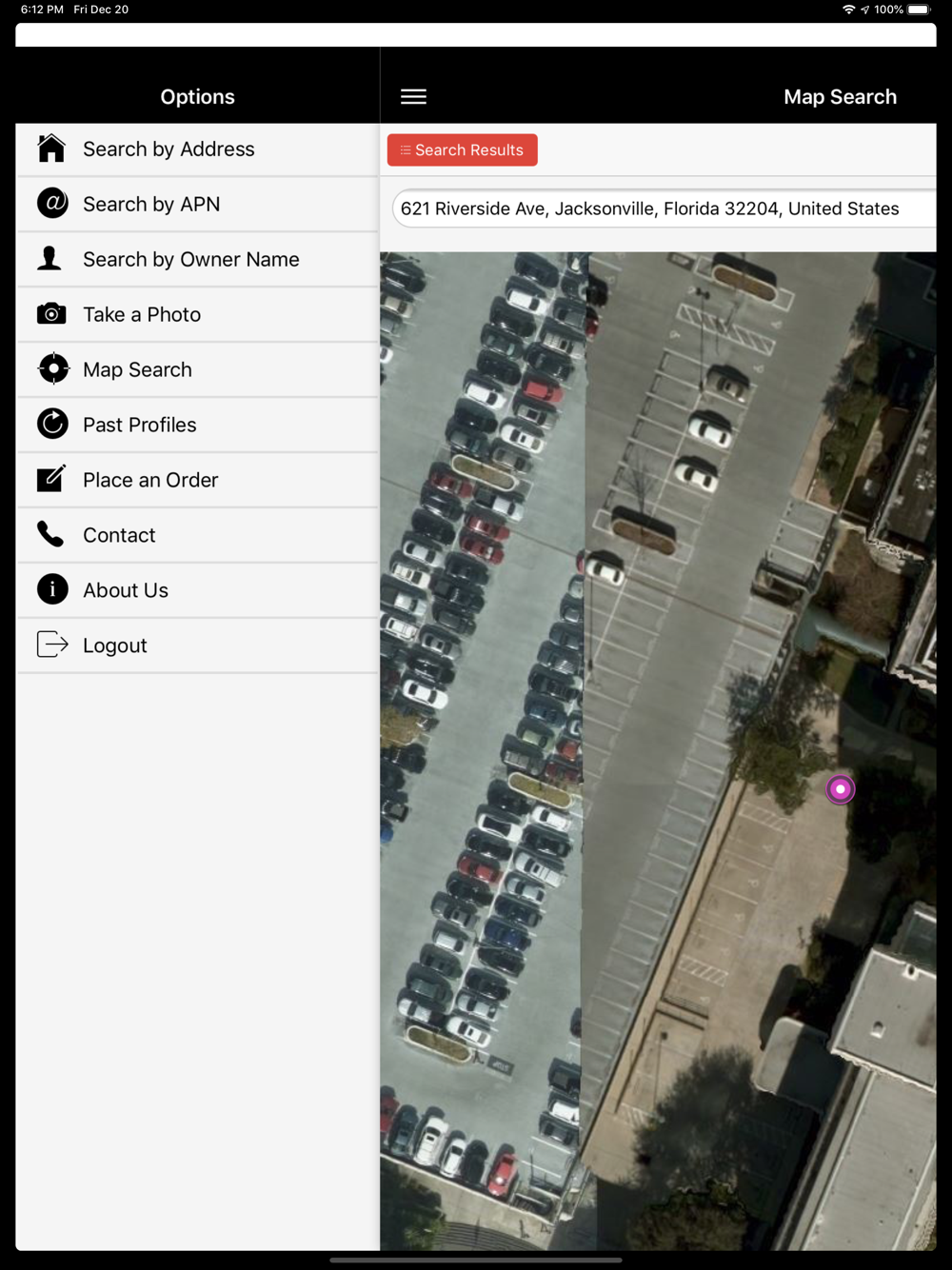Image resolution: width=952 pixels, height=1270 pixels.
Task: Toggle the hamburger menu icon
Action: click(x=413, y=97)
